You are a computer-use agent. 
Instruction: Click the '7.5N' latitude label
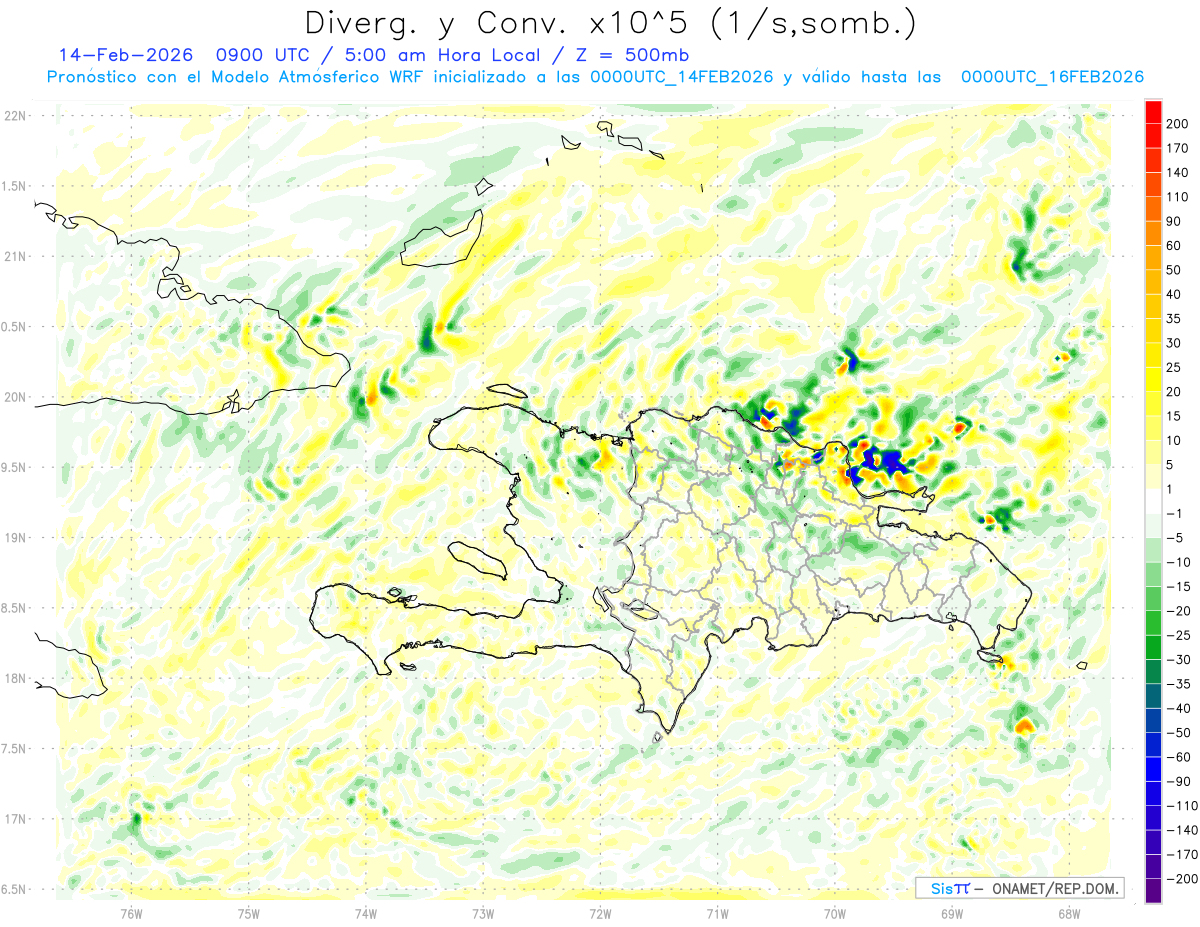coord(14,748)
